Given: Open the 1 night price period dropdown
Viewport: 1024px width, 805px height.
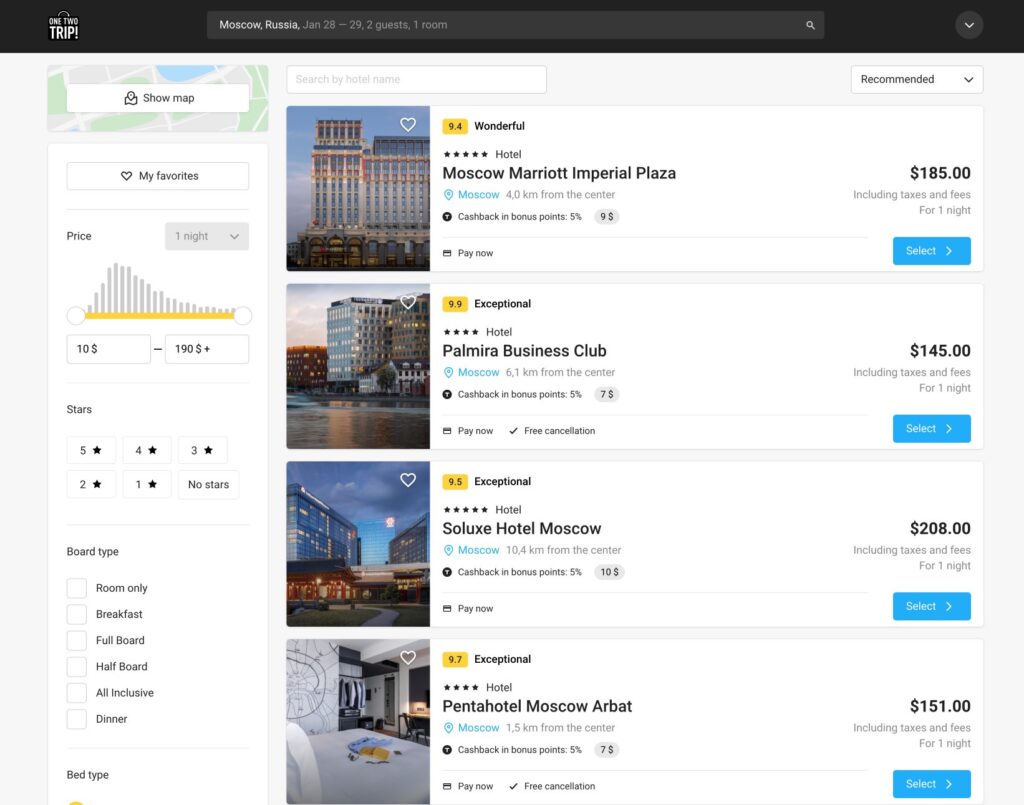Looking at the screenshot, I should tap(206, 236).
